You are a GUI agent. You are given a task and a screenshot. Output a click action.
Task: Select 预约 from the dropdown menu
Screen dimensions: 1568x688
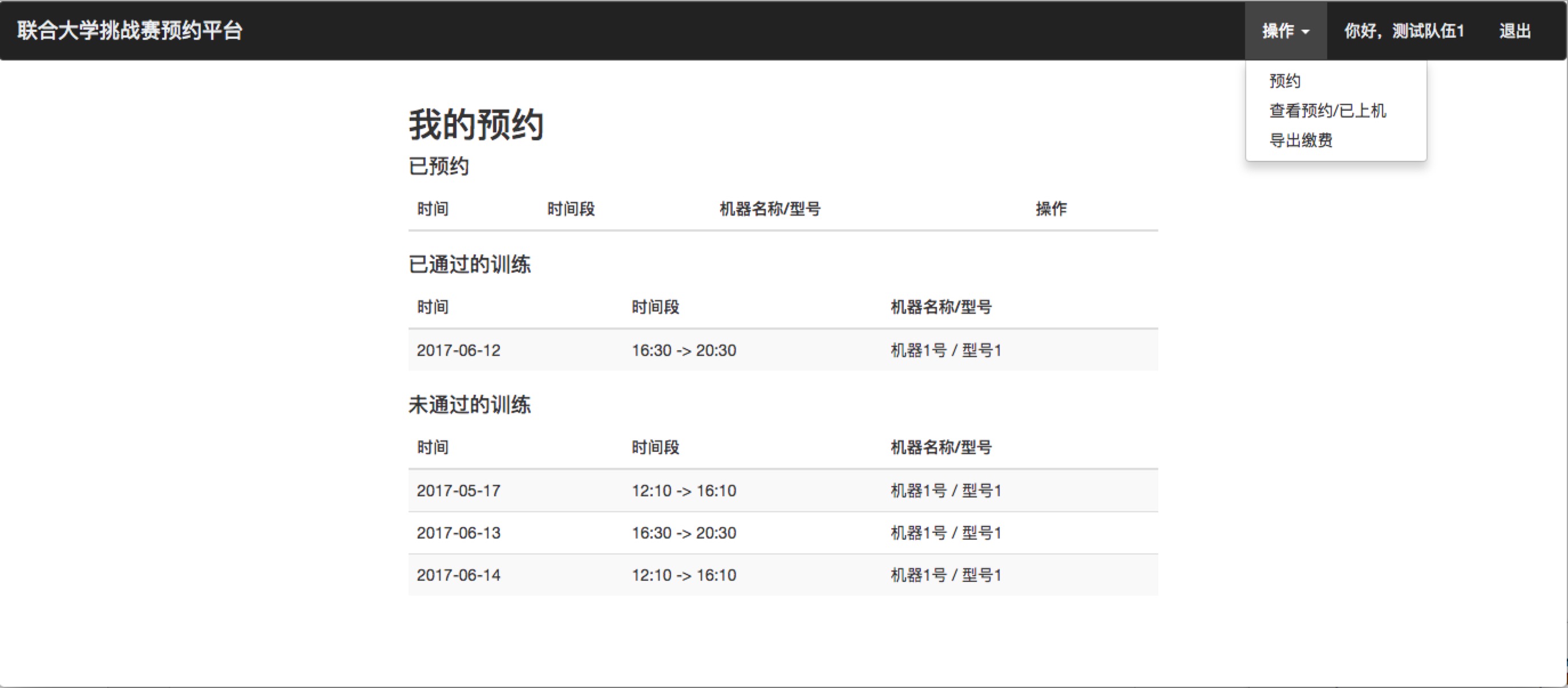(x=1285, y=81)
